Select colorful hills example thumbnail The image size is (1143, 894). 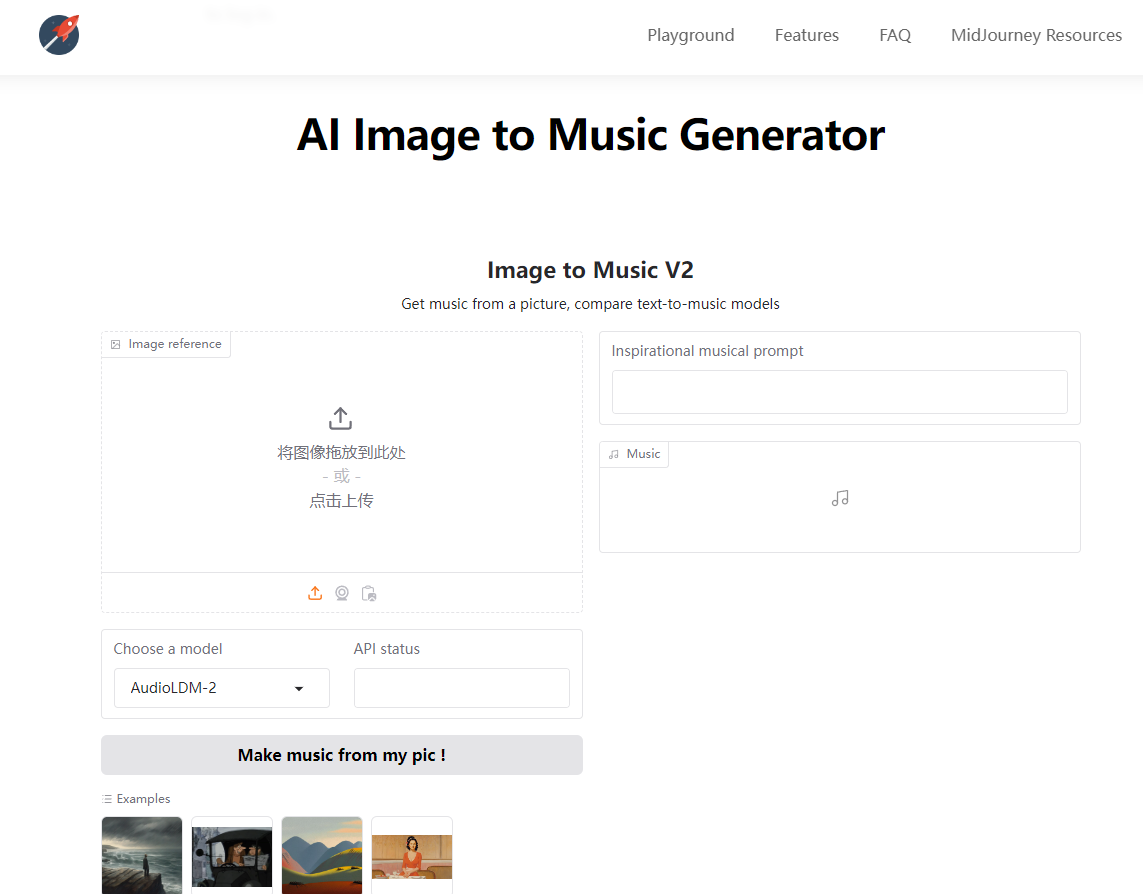click(321, 855)
